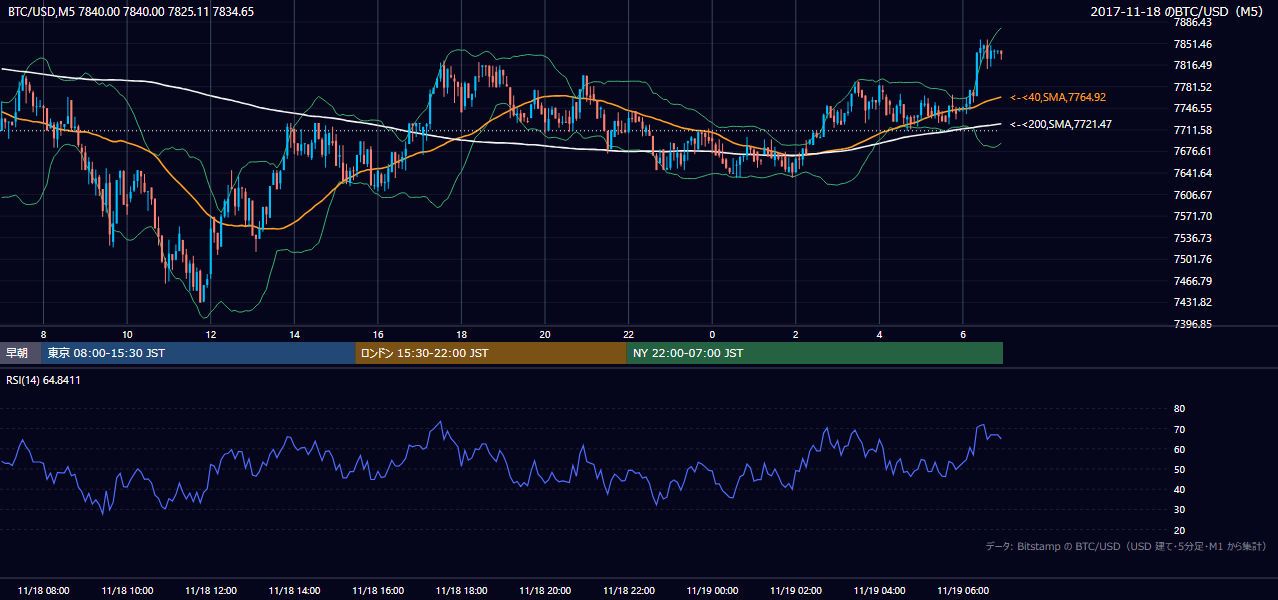
Task: Click price axis label 7501.76
Action: point(1193,259)
